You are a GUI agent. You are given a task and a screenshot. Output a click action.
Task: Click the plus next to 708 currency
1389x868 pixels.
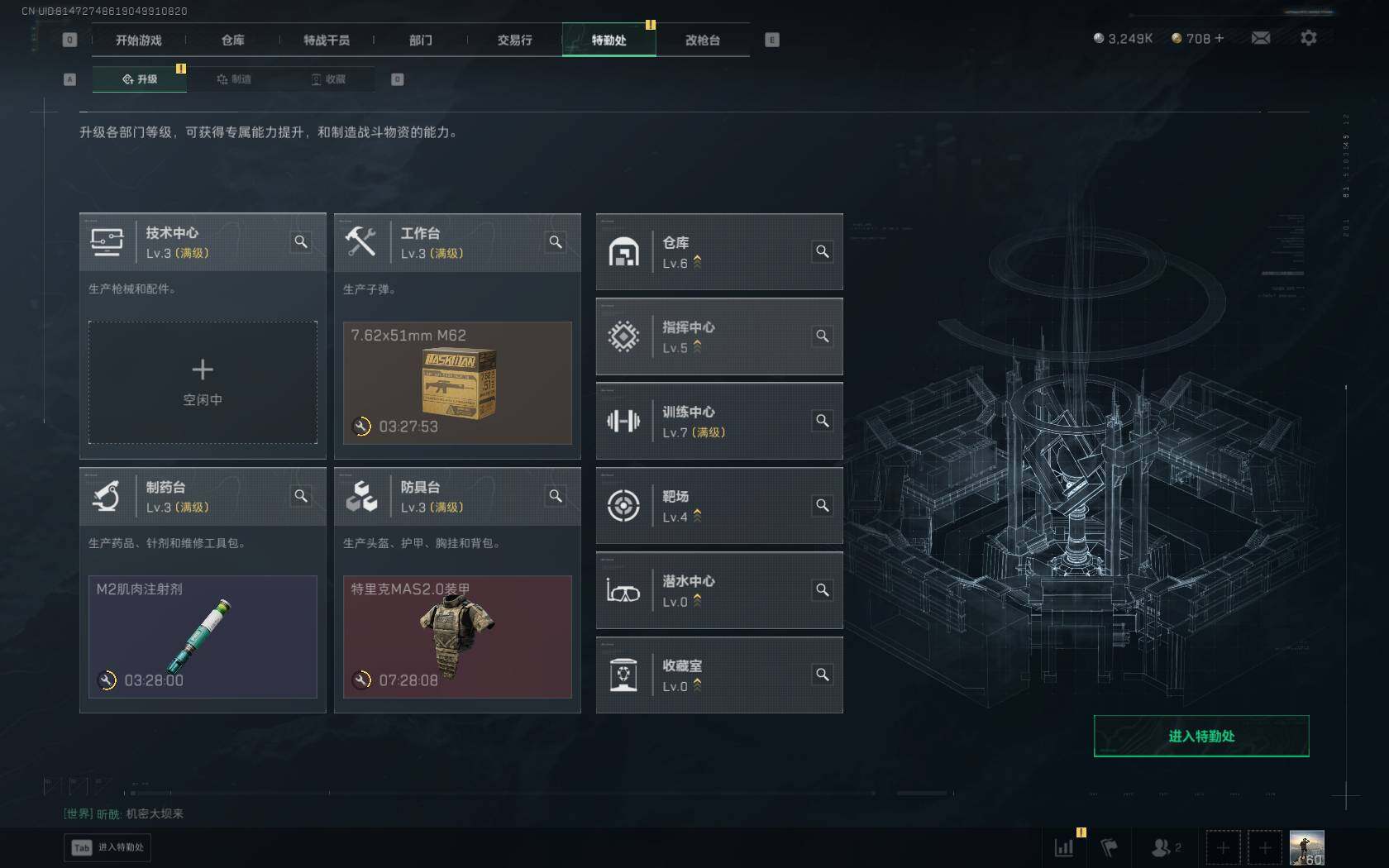[x=1219, y=38]
